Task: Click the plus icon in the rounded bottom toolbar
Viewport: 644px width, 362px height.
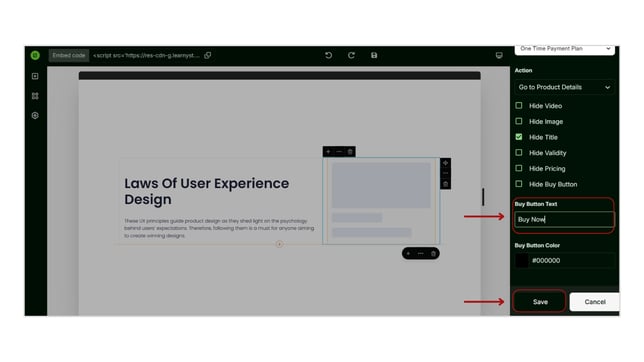Action: coord(408,254)
